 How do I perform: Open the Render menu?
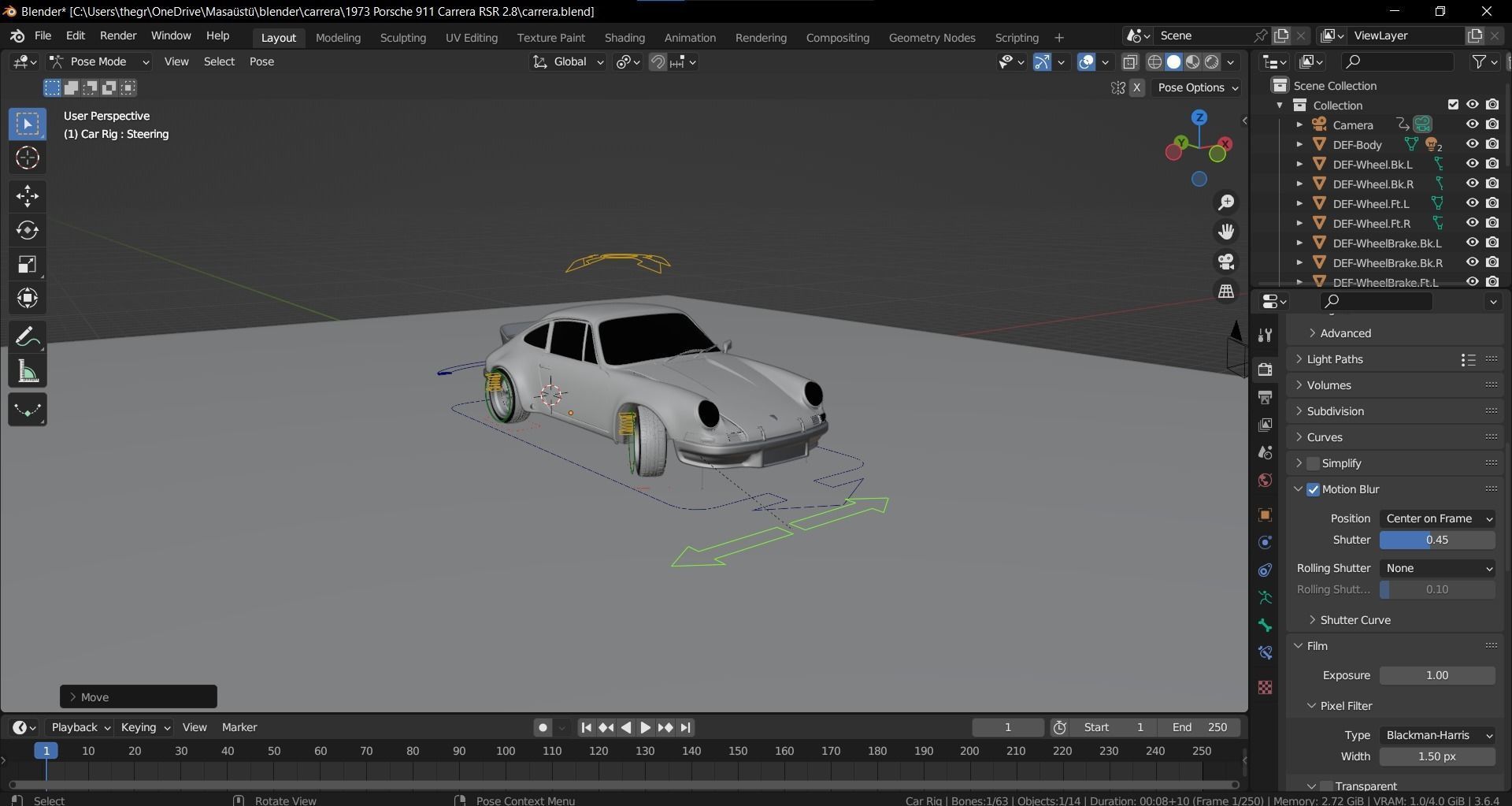tap(118, 35)
